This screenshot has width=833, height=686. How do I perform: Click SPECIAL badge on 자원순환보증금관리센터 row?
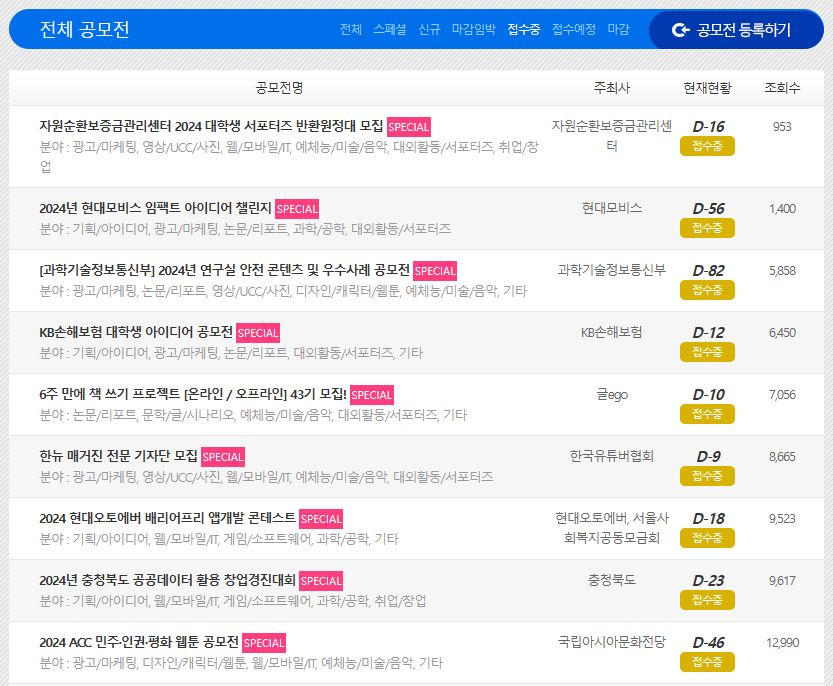[x=409, y=127]
